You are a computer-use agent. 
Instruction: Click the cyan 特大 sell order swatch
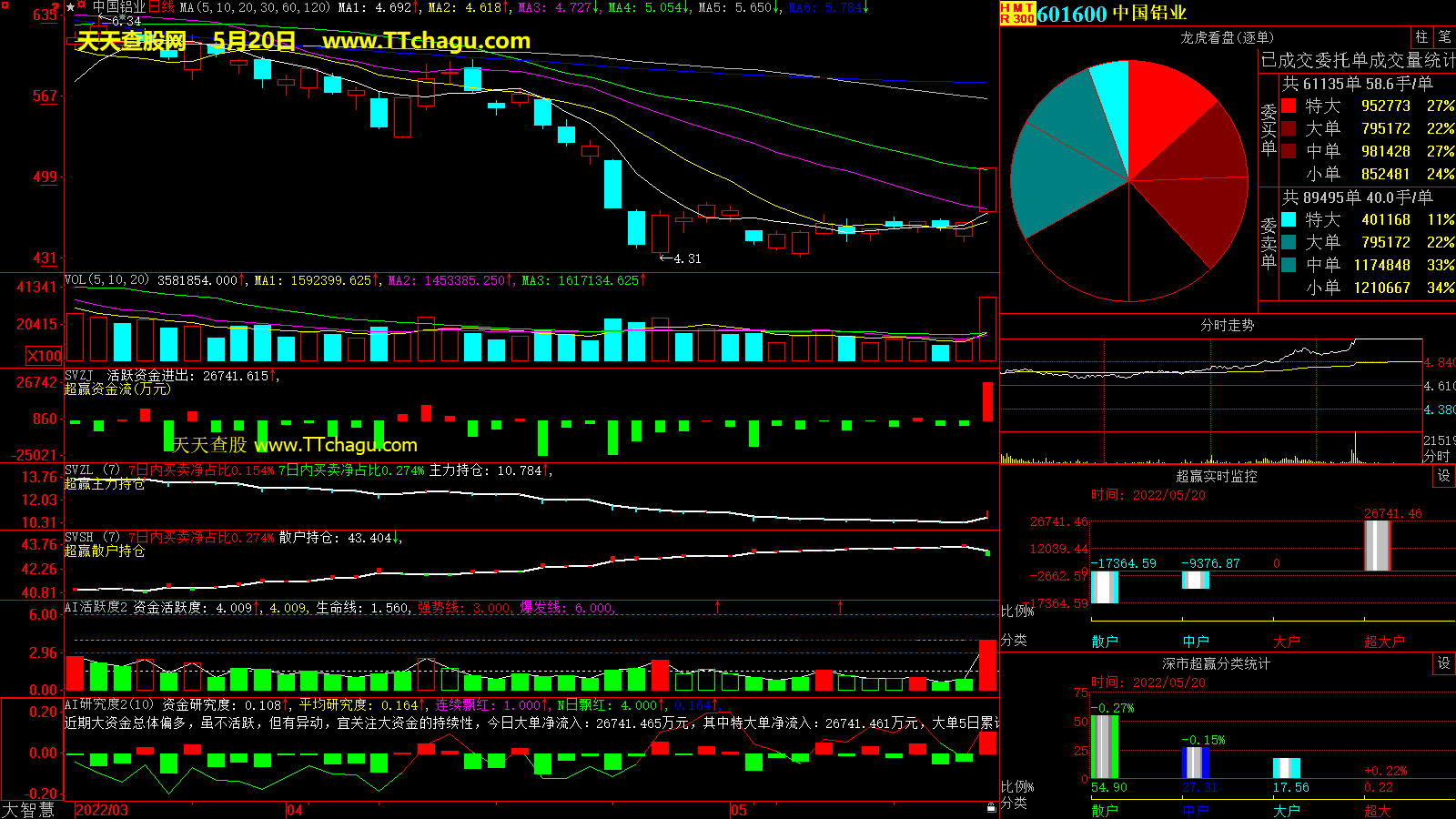click(1289, 219)
